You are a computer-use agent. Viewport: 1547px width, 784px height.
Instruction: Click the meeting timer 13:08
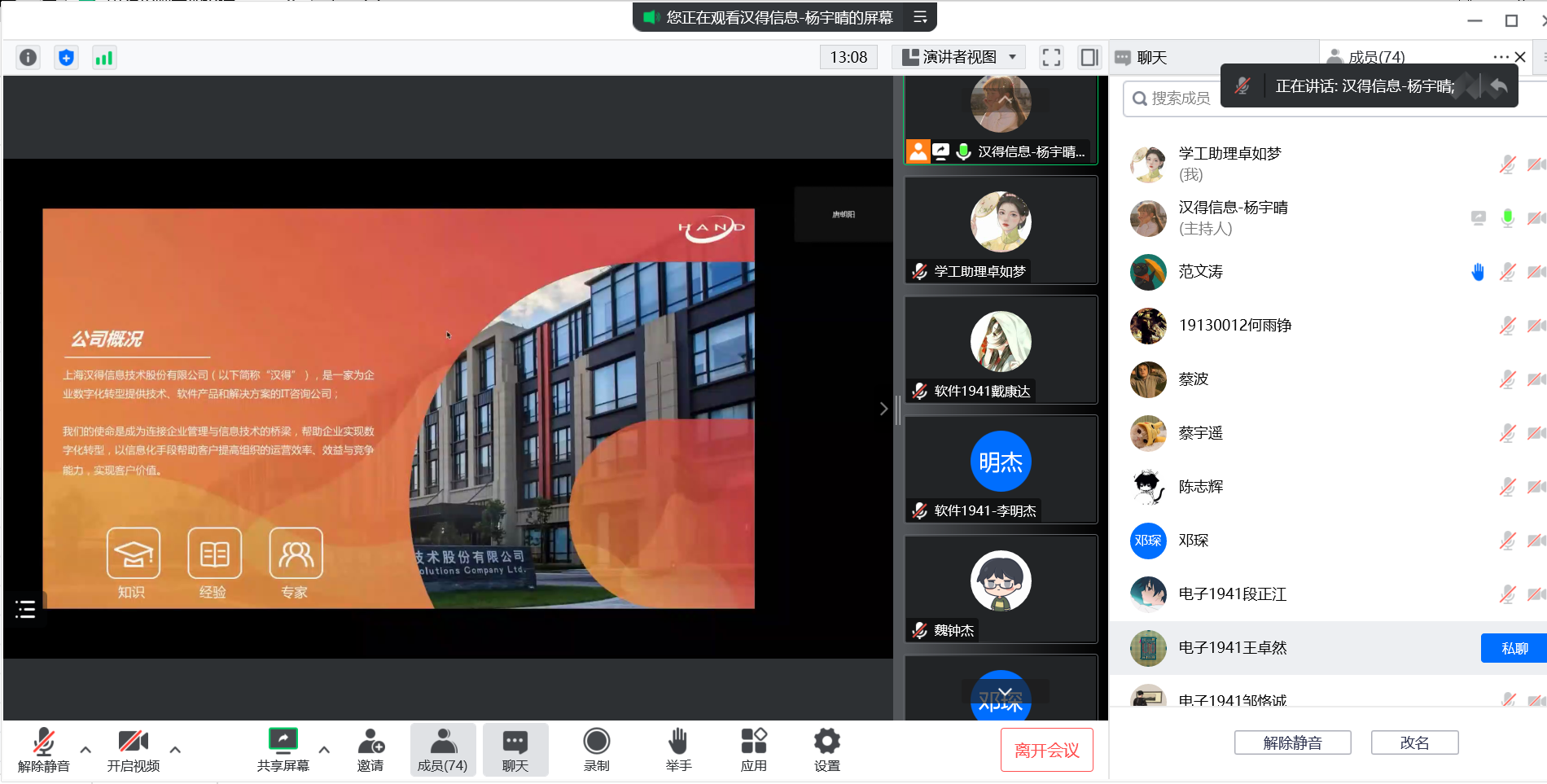pyautogui.click(x=848, y=57)
